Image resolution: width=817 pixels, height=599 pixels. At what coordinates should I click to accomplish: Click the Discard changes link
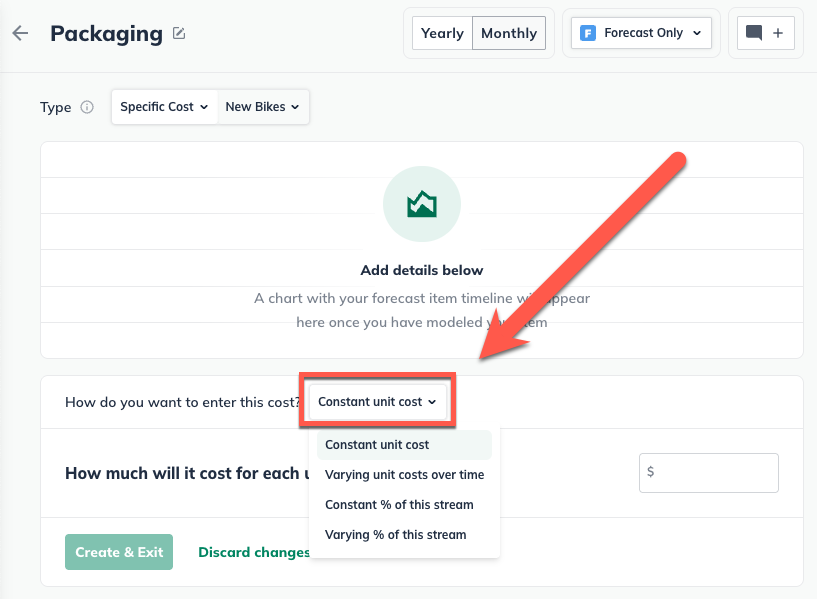pyautogui.click(x=253, y=551)
